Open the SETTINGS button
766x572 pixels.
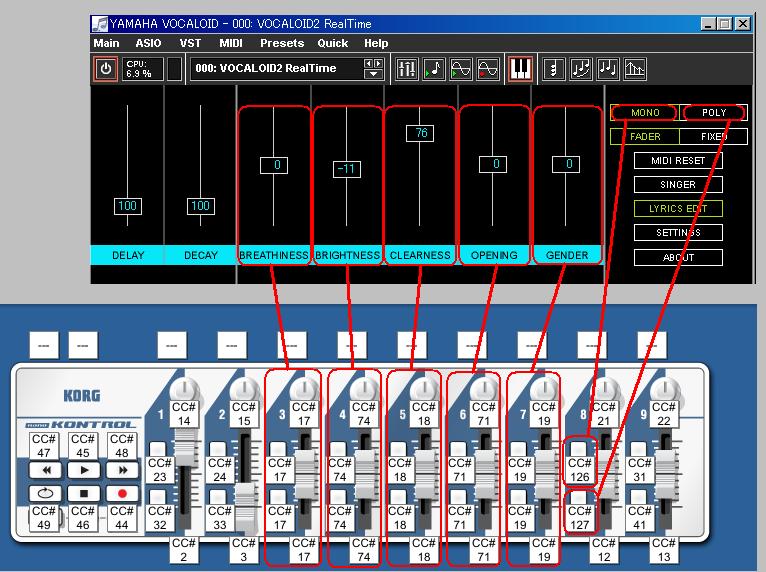678,233
